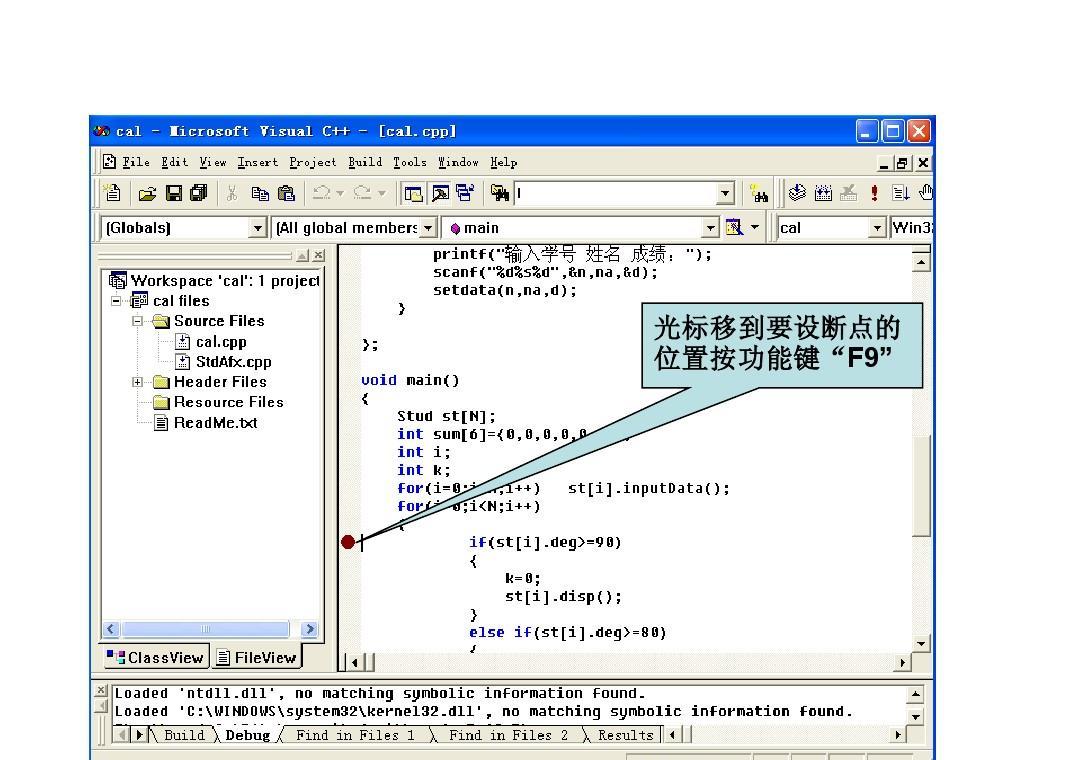Image resolution: width=1080 pixels, height=760 pixels.
Task: Switch to the Debug output tab
Action: pyautogui.click(x=248, y=735)
